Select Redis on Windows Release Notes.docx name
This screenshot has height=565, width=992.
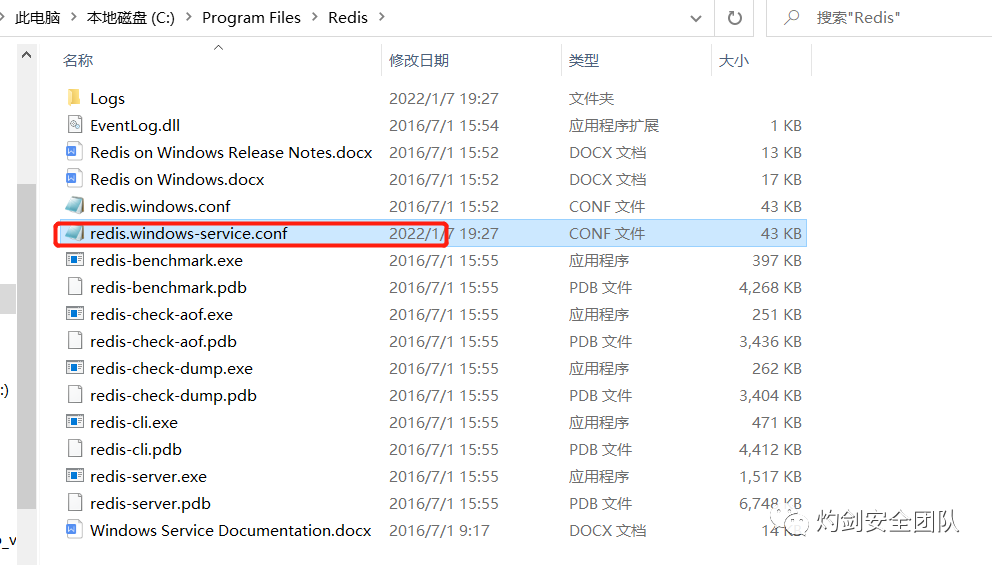(231, 152)
